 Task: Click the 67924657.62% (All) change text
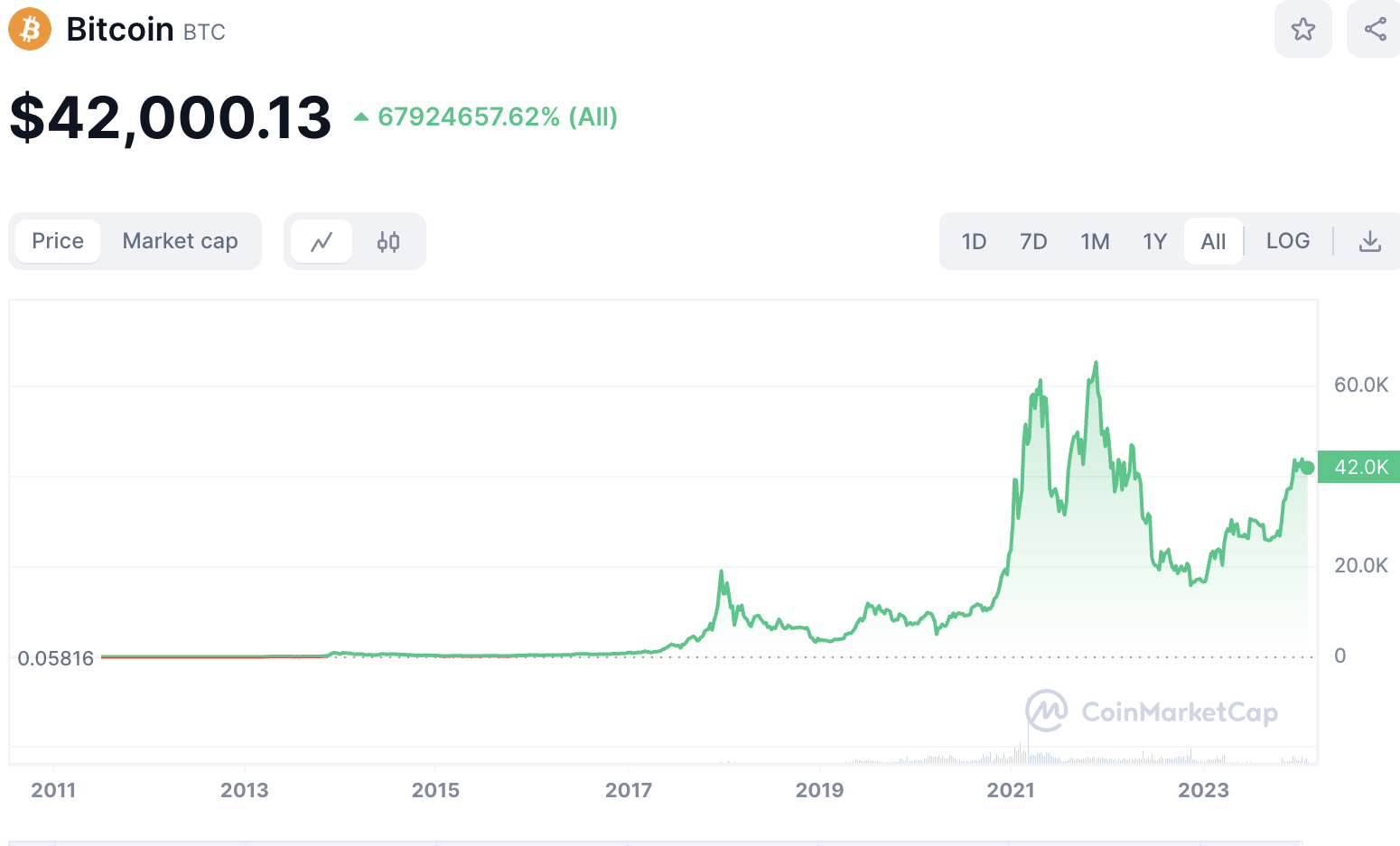tap(498, 116)
